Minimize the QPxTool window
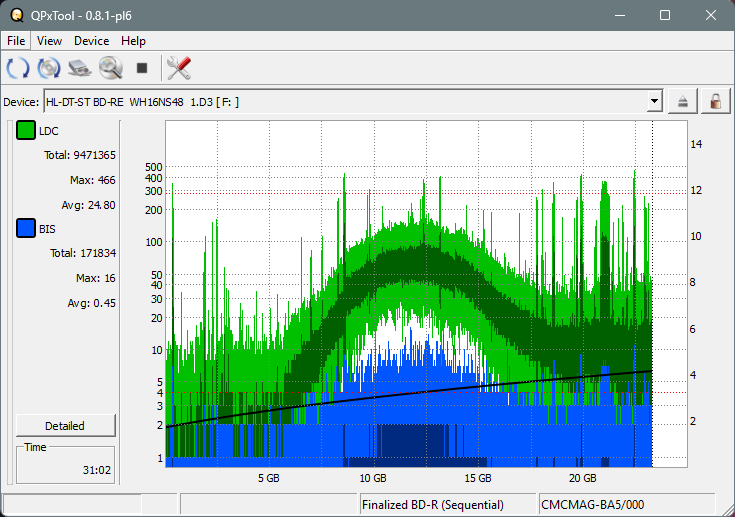This screenshot has height=517, width=735. (620, 15)
